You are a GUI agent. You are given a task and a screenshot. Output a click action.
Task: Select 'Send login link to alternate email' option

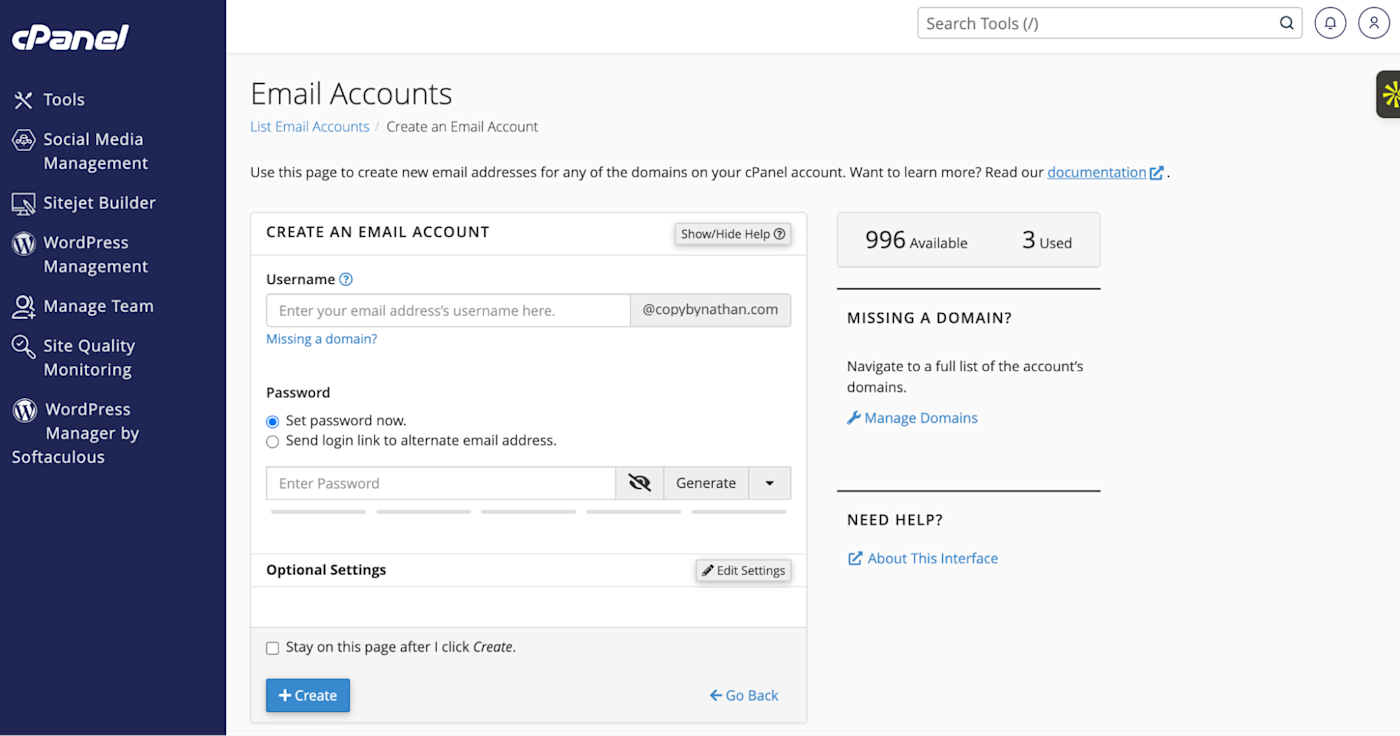click(272, 441)
